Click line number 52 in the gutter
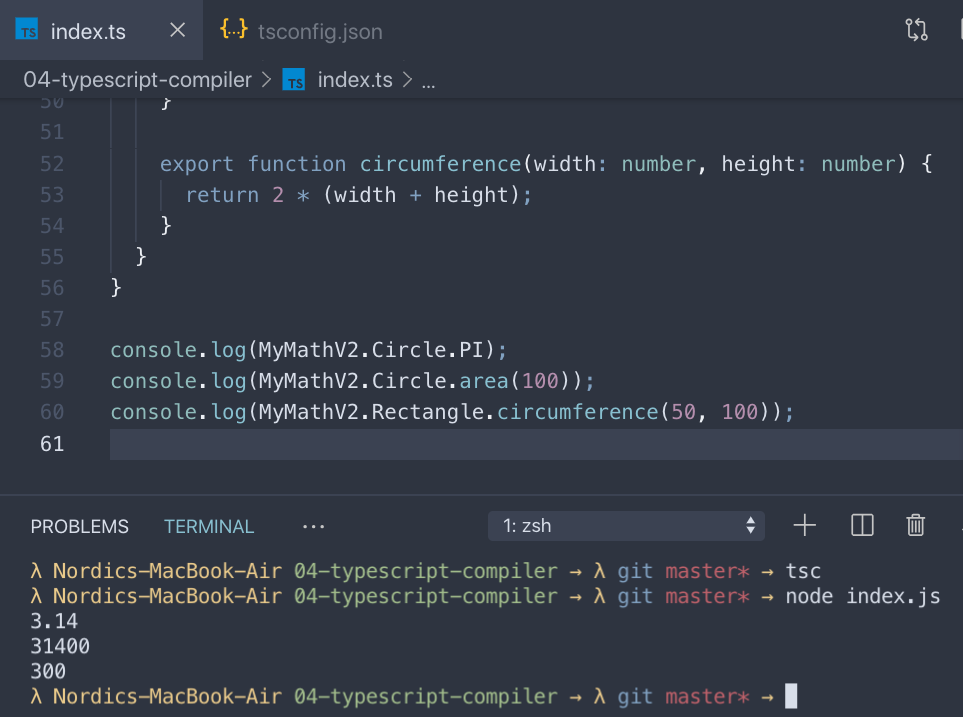The height and width of the screenshot is (717, 963). 52,163
